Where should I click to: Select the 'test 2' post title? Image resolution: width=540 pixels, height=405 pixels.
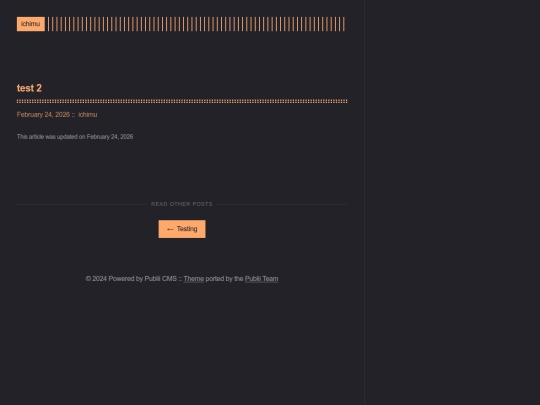pyautogui.click(x=29, y=88)
